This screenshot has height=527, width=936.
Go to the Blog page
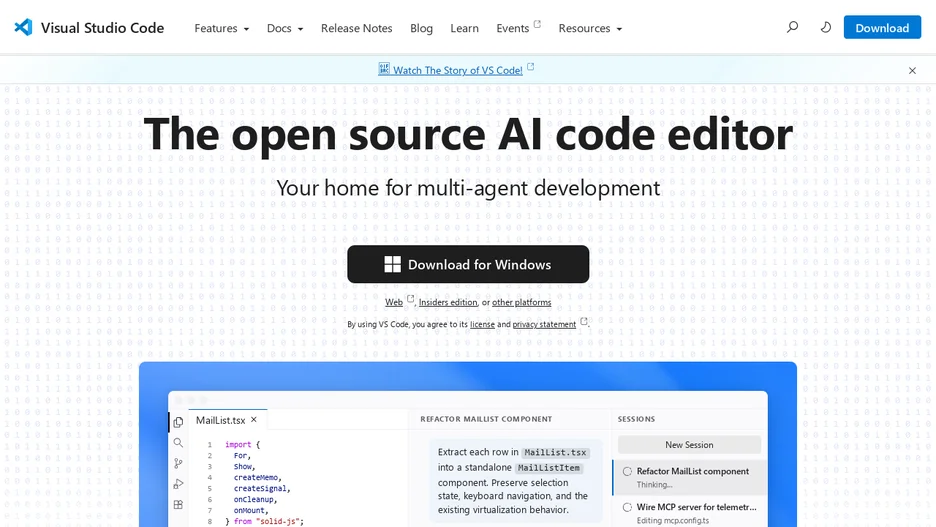(421, 28)
